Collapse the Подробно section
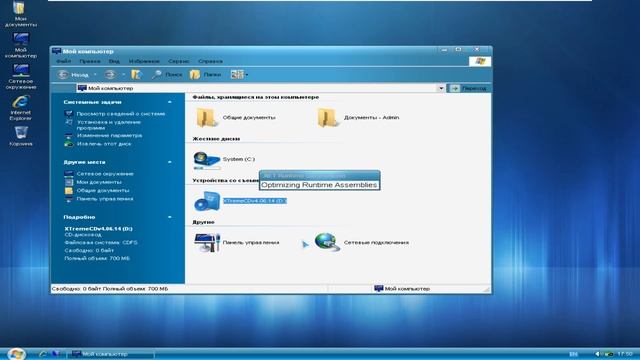Image resolution: width=640 pixels, height=360 pixels. click(170, 217)
